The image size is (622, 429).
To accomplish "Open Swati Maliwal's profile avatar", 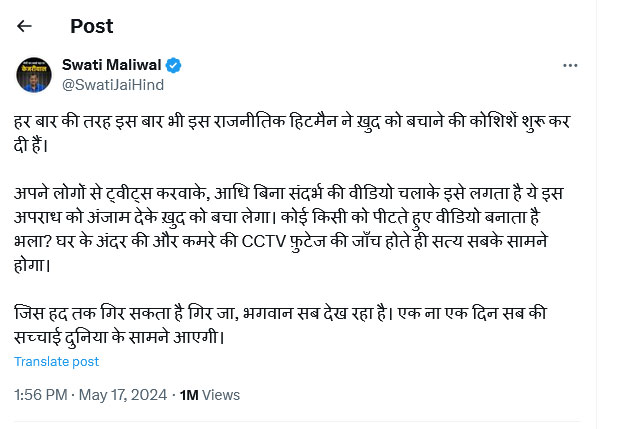I will [x=36, y=75].
